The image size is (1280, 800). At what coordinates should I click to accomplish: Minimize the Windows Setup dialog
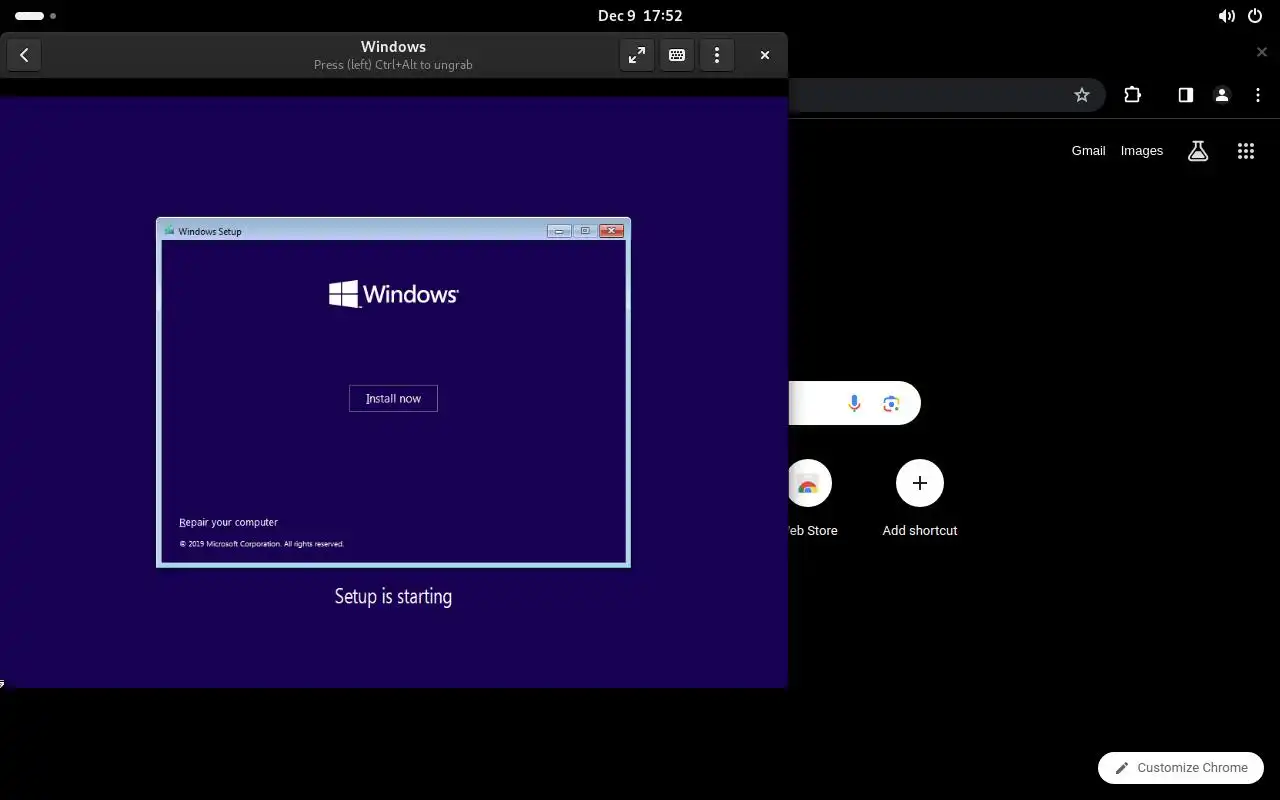(559, 231)
